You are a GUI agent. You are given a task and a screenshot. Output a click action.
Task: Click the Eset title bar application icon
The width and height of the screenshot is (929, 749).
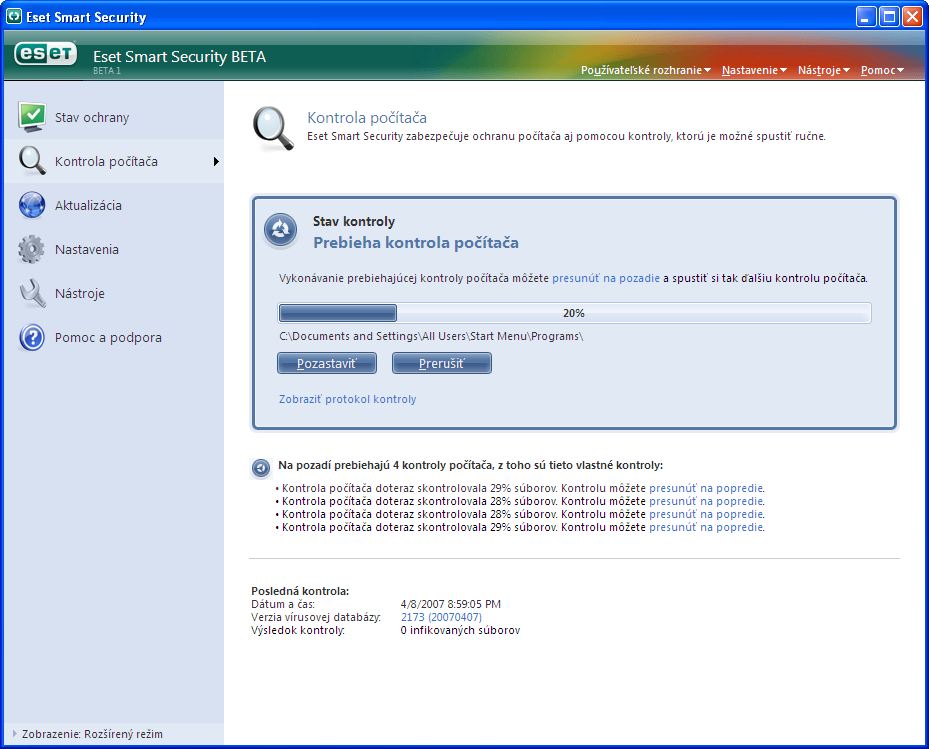click(x=14, y=17)
